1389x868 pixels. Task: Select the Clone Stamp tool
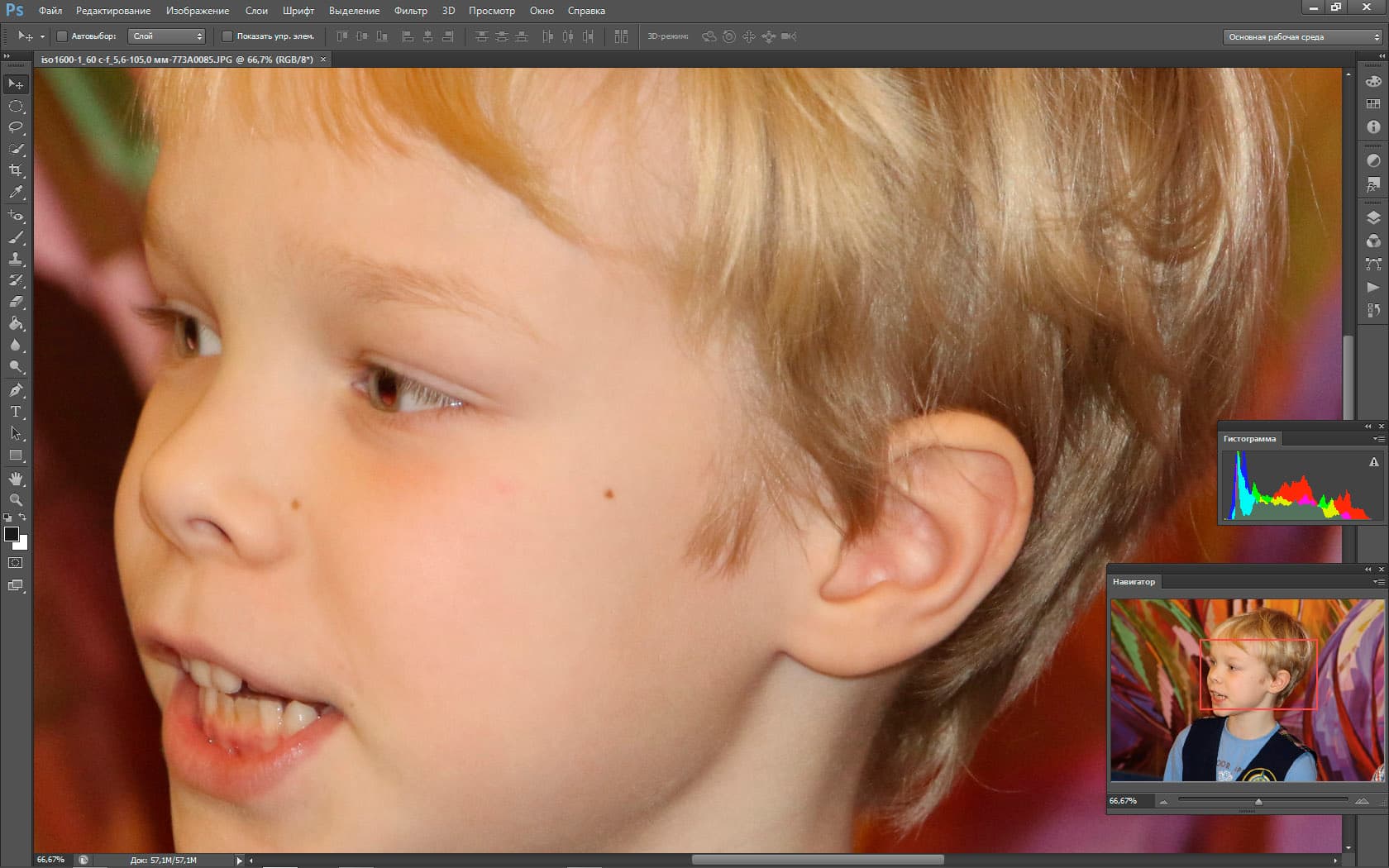16,259
